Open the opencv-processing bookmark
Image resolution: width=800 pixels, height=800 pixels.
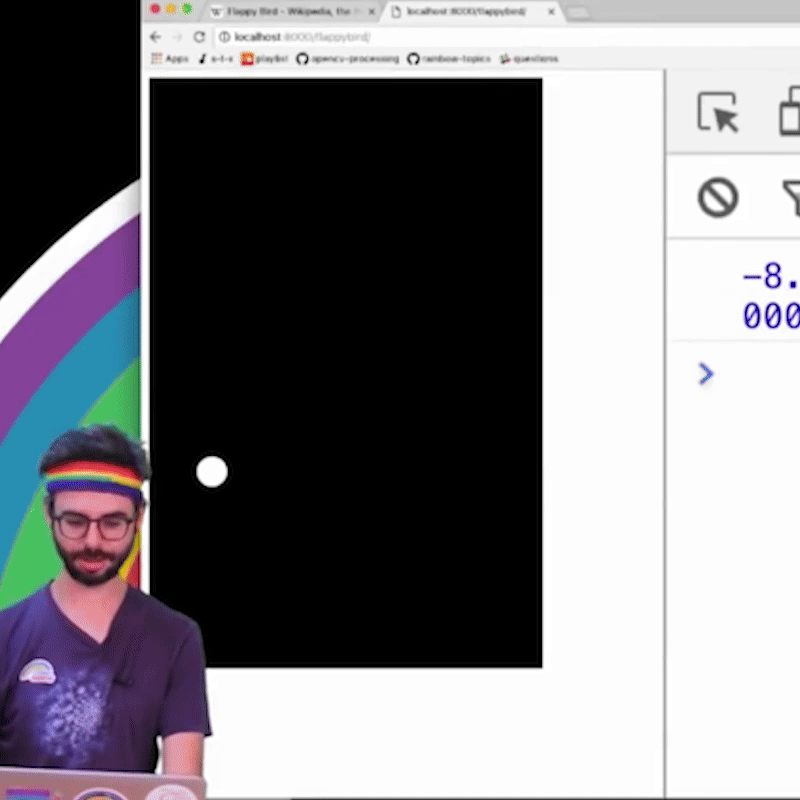(x=343, y=59)
